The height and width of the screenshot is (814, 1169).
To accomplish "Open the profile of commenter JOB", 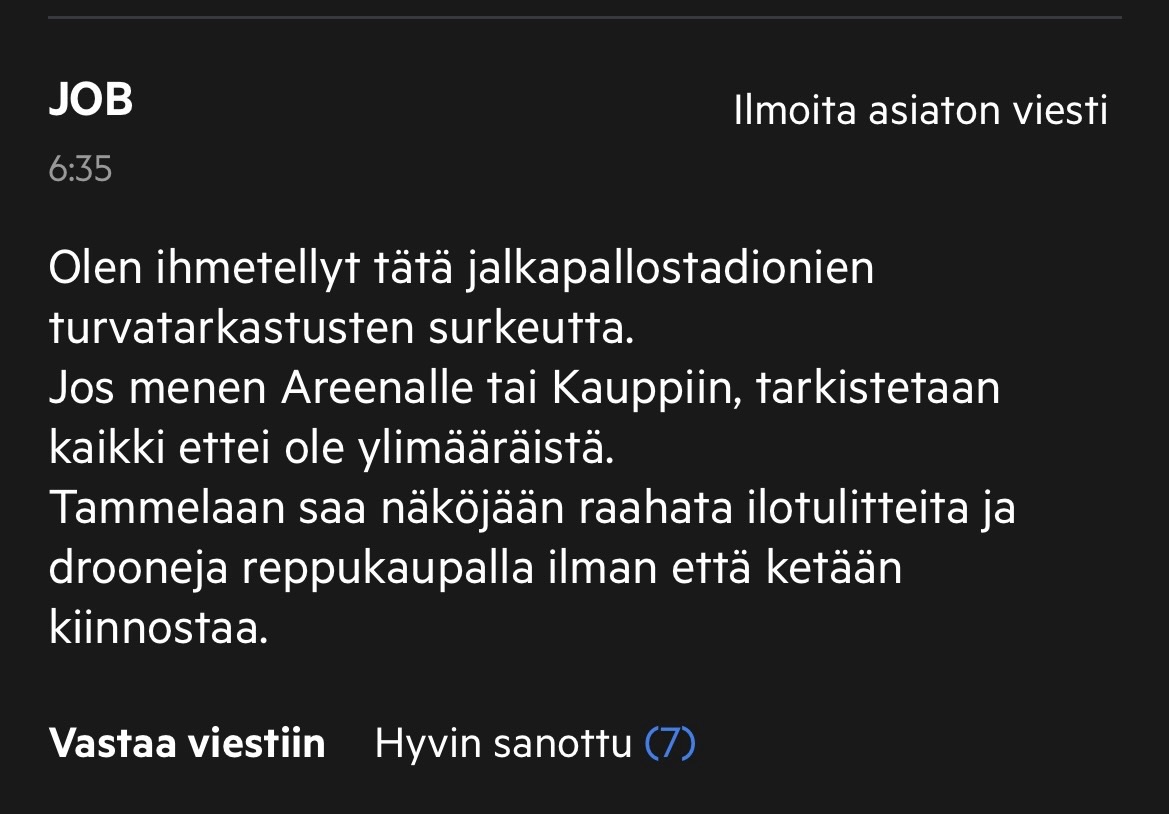I will coord(91,101).
